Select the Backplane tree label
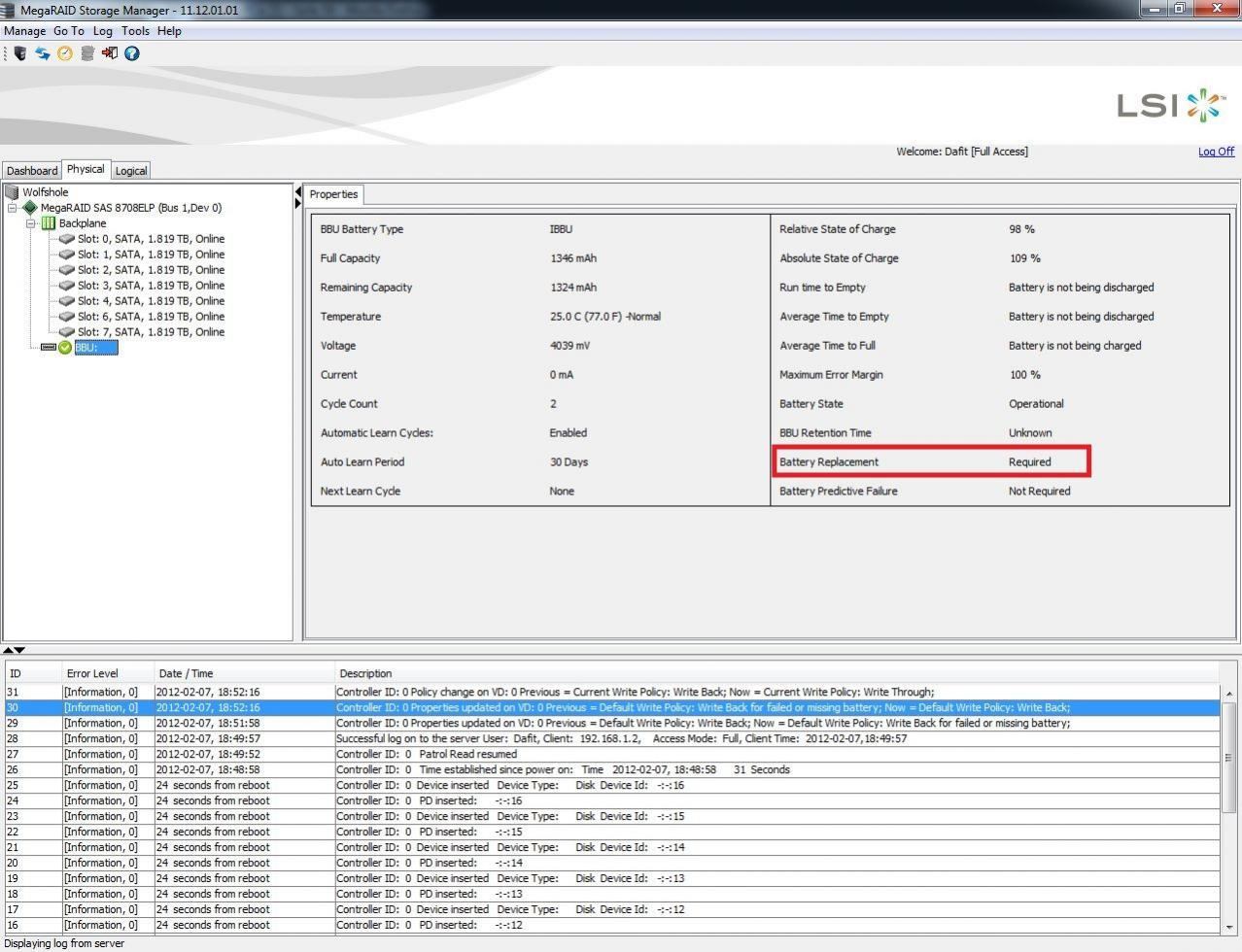The width and height of the screenshot is (1242, 952). click(x=83, y=223)
